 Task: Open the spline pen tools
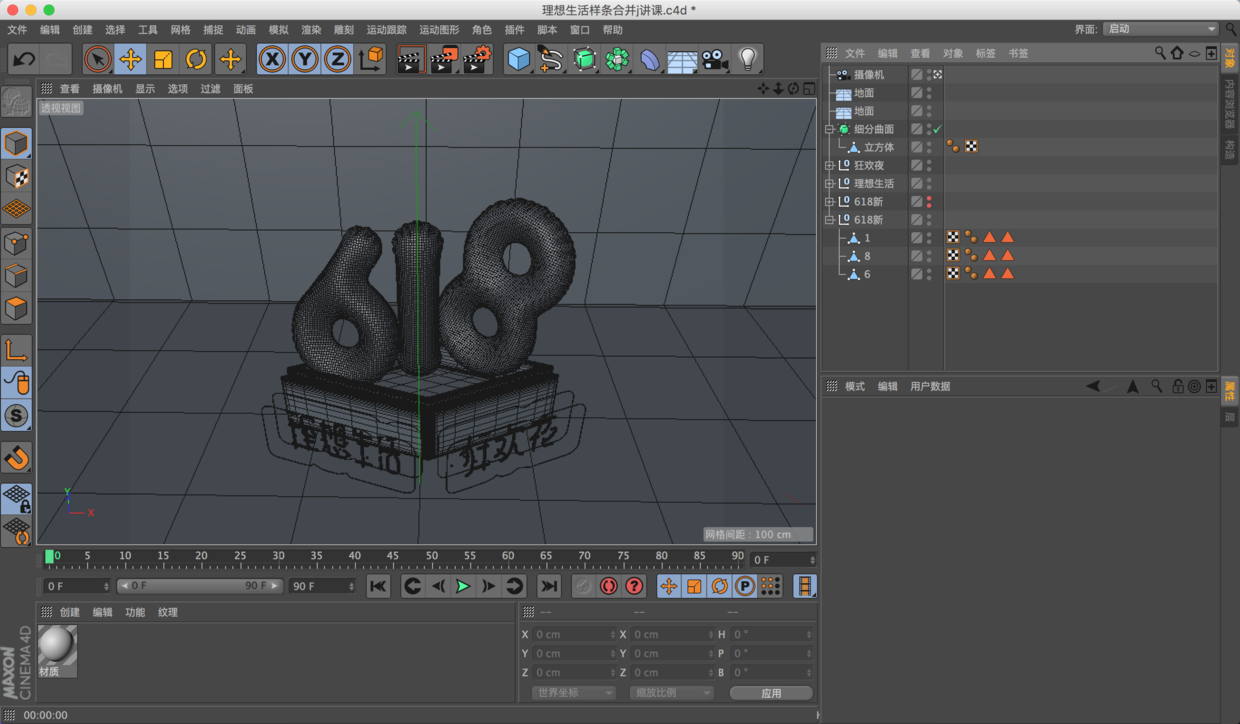(x=551, y=59)
